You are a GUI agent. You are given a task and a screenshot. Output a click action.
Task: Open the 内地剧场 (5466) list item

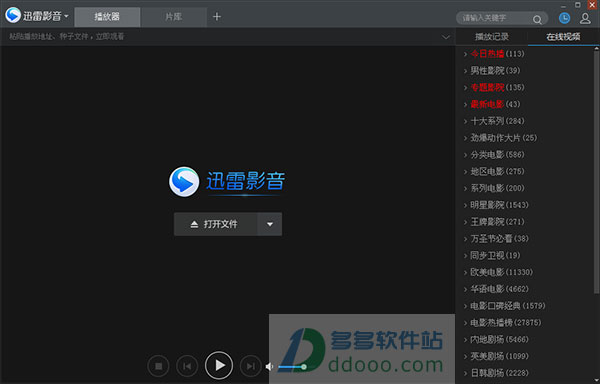pos(496,340)
